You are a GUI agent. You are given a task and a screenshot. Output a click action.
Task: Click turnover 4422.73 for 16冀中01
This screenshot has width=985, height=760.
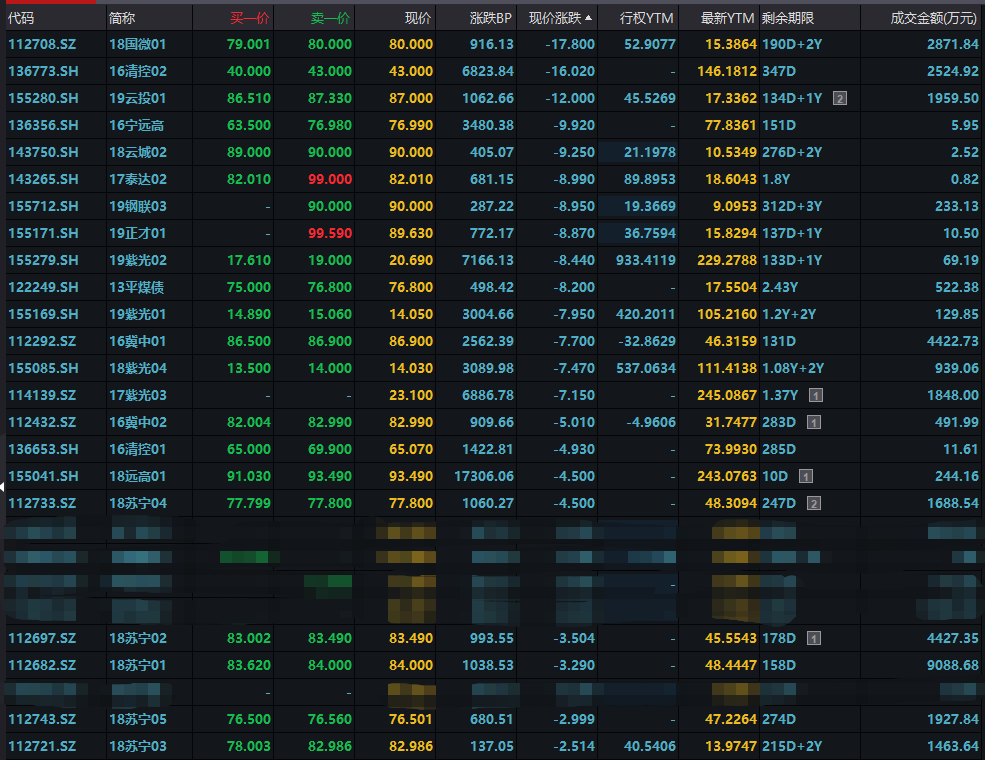(x=953, y=342)
